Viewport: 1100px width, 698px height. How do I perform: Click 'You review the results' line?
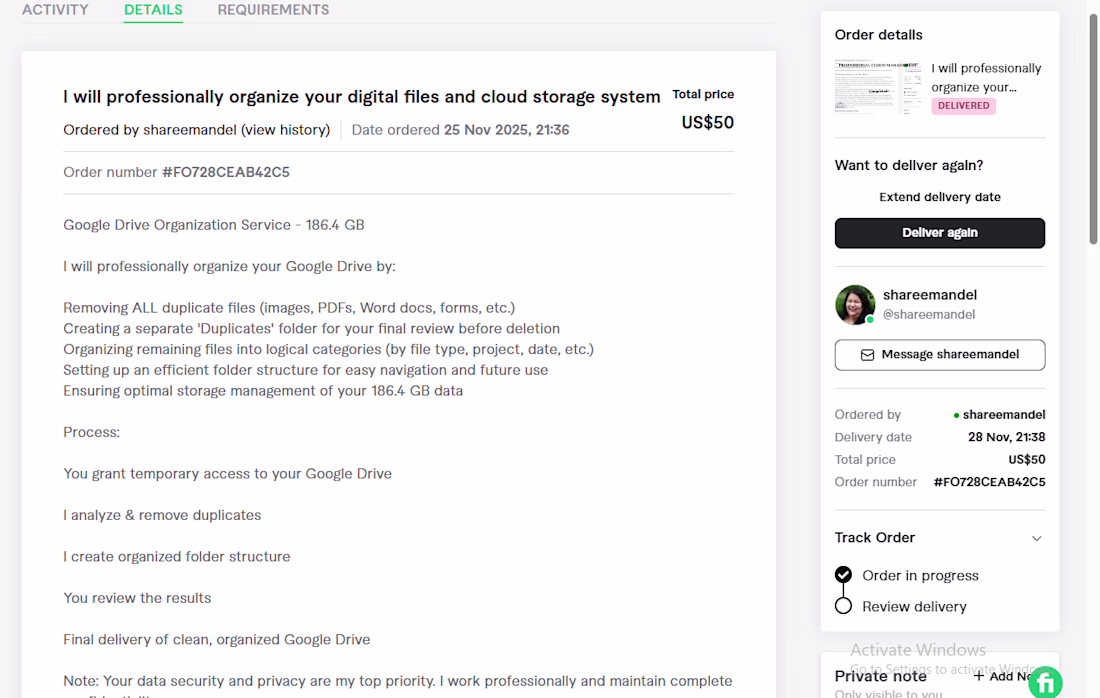137,598
